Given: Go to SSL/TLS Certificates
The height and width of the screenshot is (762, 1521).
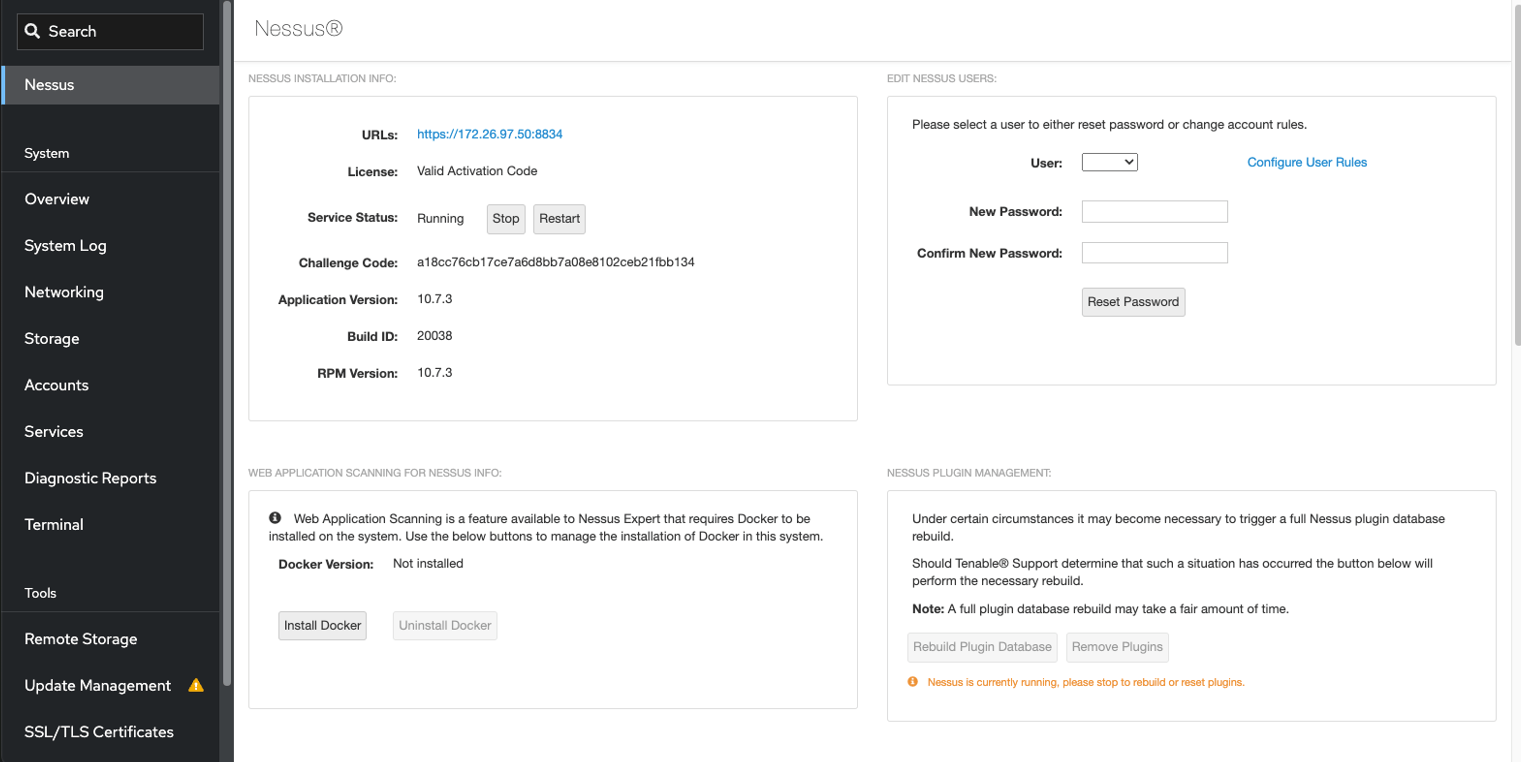Looking at the screenshot, I should 100,731.
